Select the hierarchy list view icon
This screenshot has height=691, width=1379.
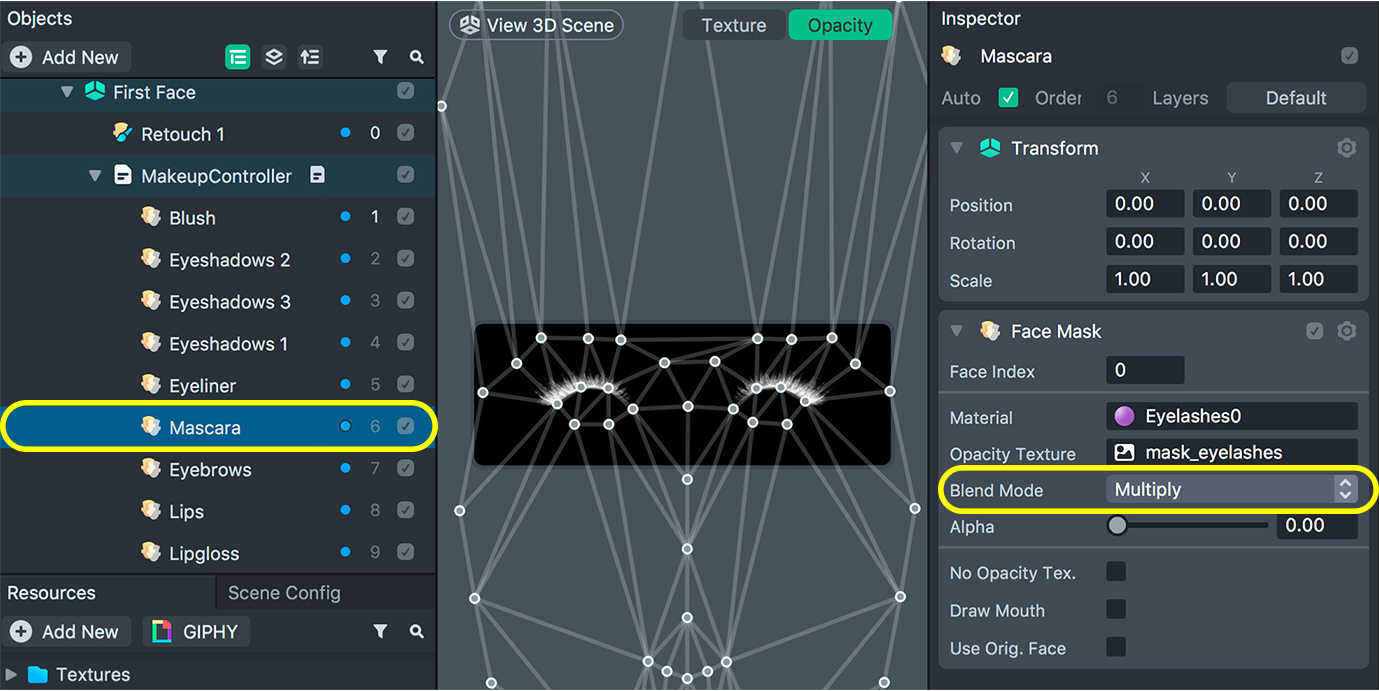tap(237, 57)
